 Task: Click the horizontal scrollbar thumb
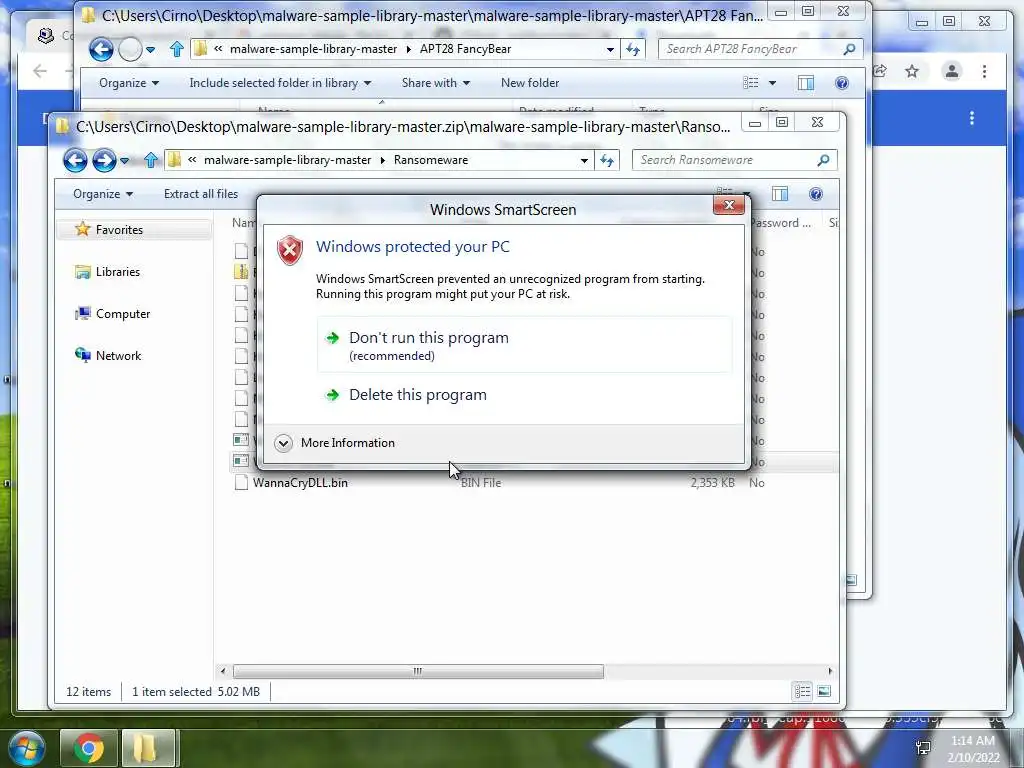click(418, 671)
